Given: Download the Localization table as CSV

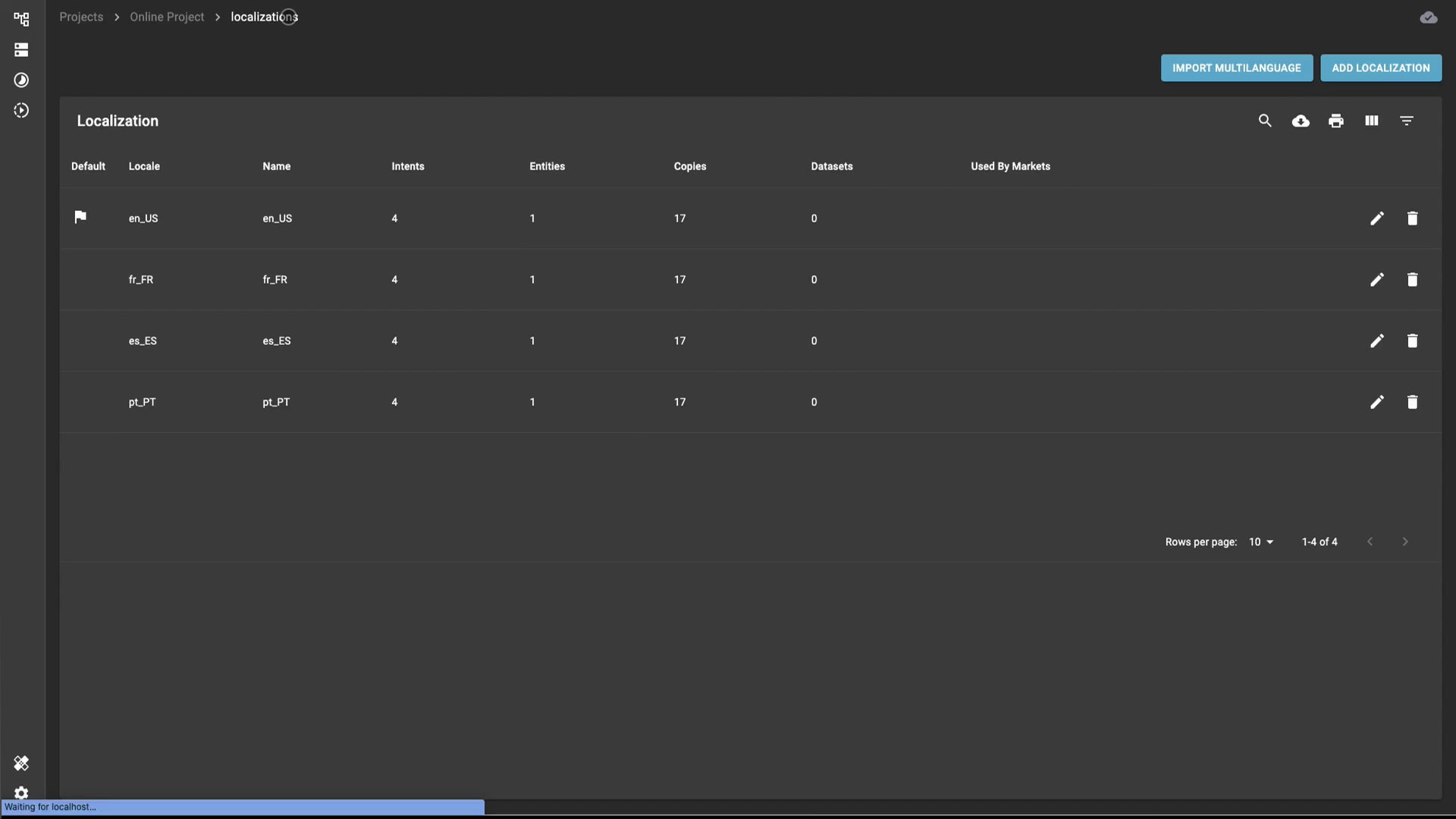Looking at the screenshot, I should (x=1301, y=121).
